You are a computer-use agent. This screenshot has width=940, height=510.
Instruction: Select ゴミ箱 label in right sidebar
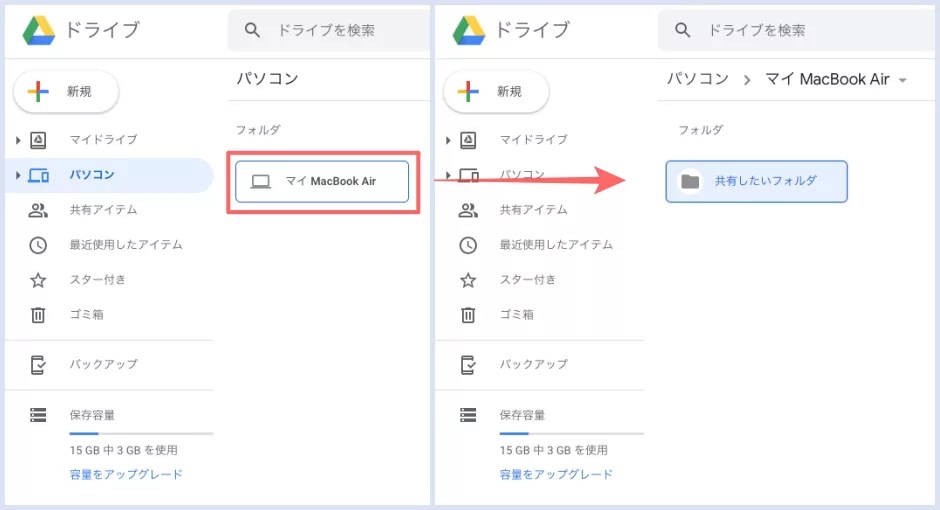click(x=517, y=314)
